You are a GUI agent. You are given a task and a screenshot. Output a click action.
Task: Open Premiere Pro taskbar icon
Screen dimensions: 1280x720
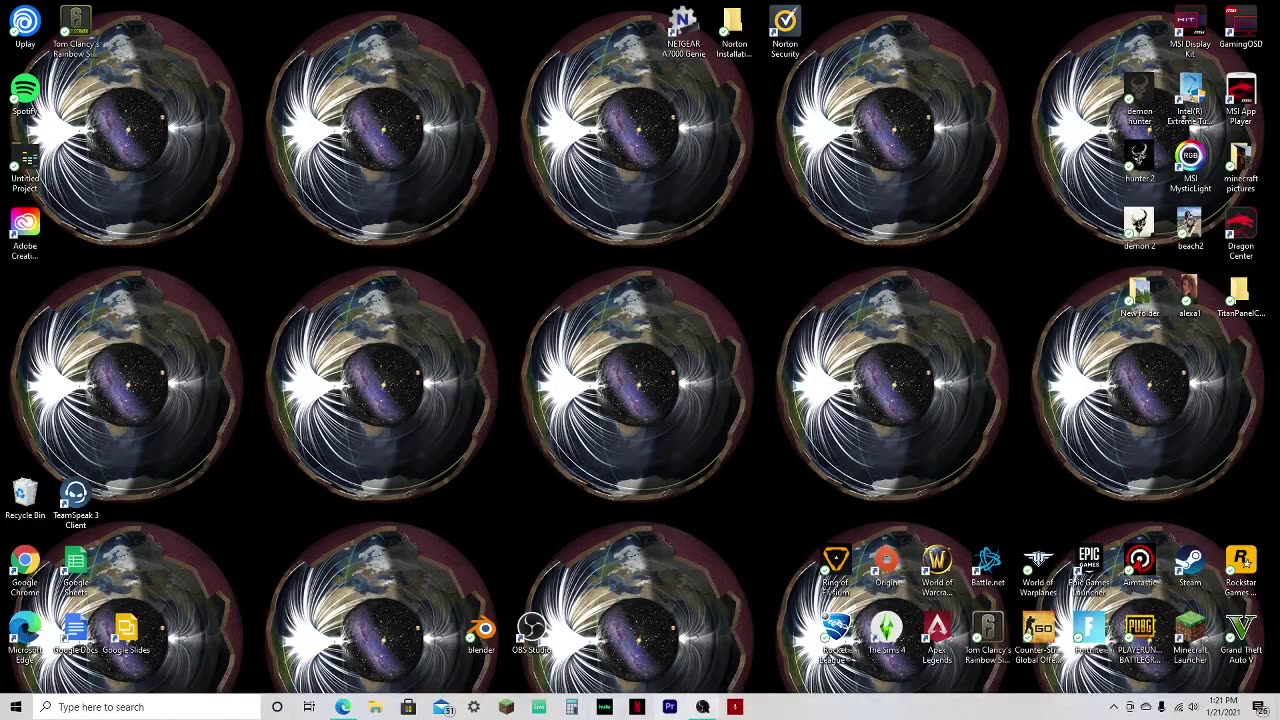670,707
